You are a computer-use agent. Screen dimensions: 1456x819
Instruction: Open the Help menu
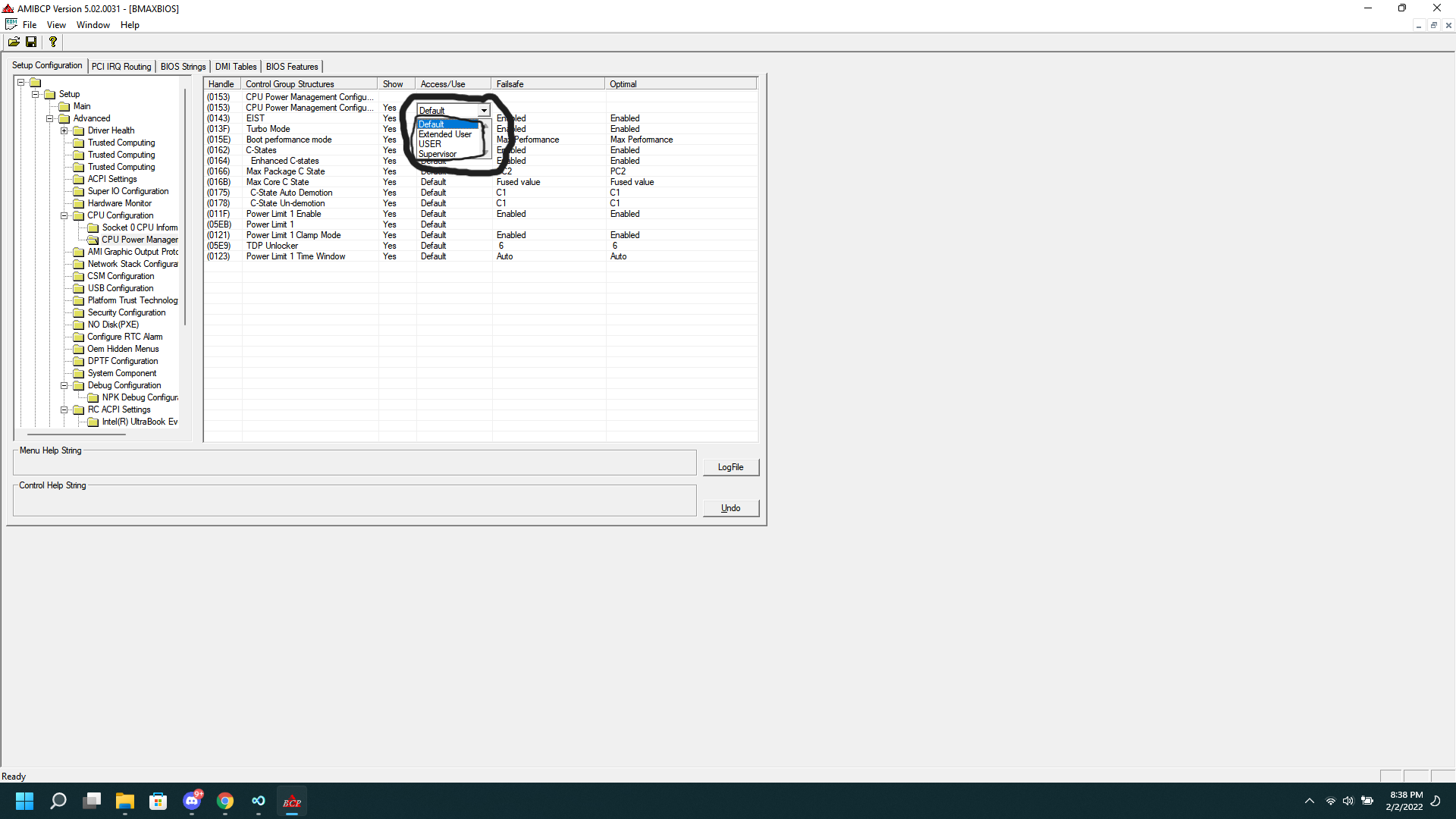130,25
